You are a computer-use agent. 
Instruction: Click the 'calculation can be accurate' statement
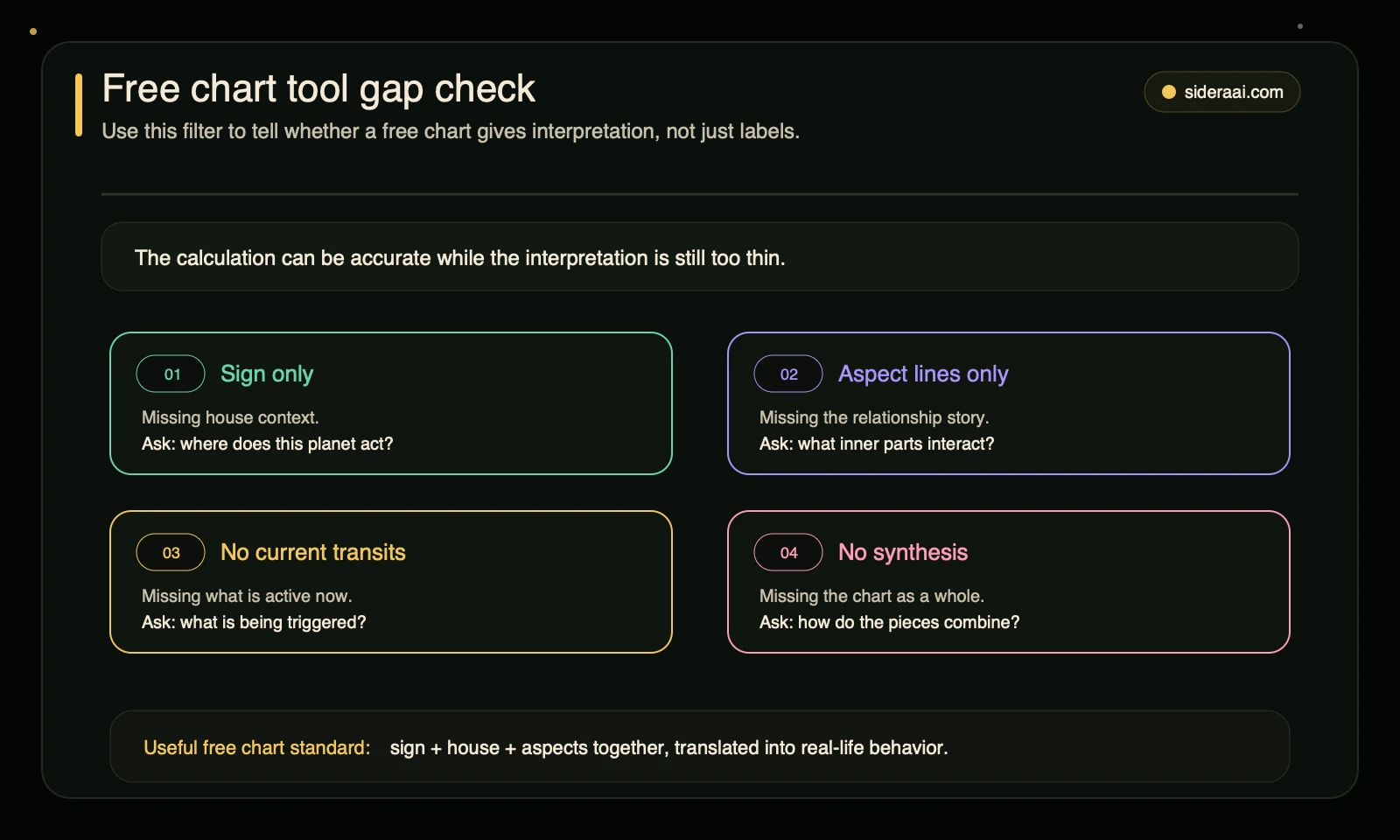pyautogui.click(x=460, y=258)
